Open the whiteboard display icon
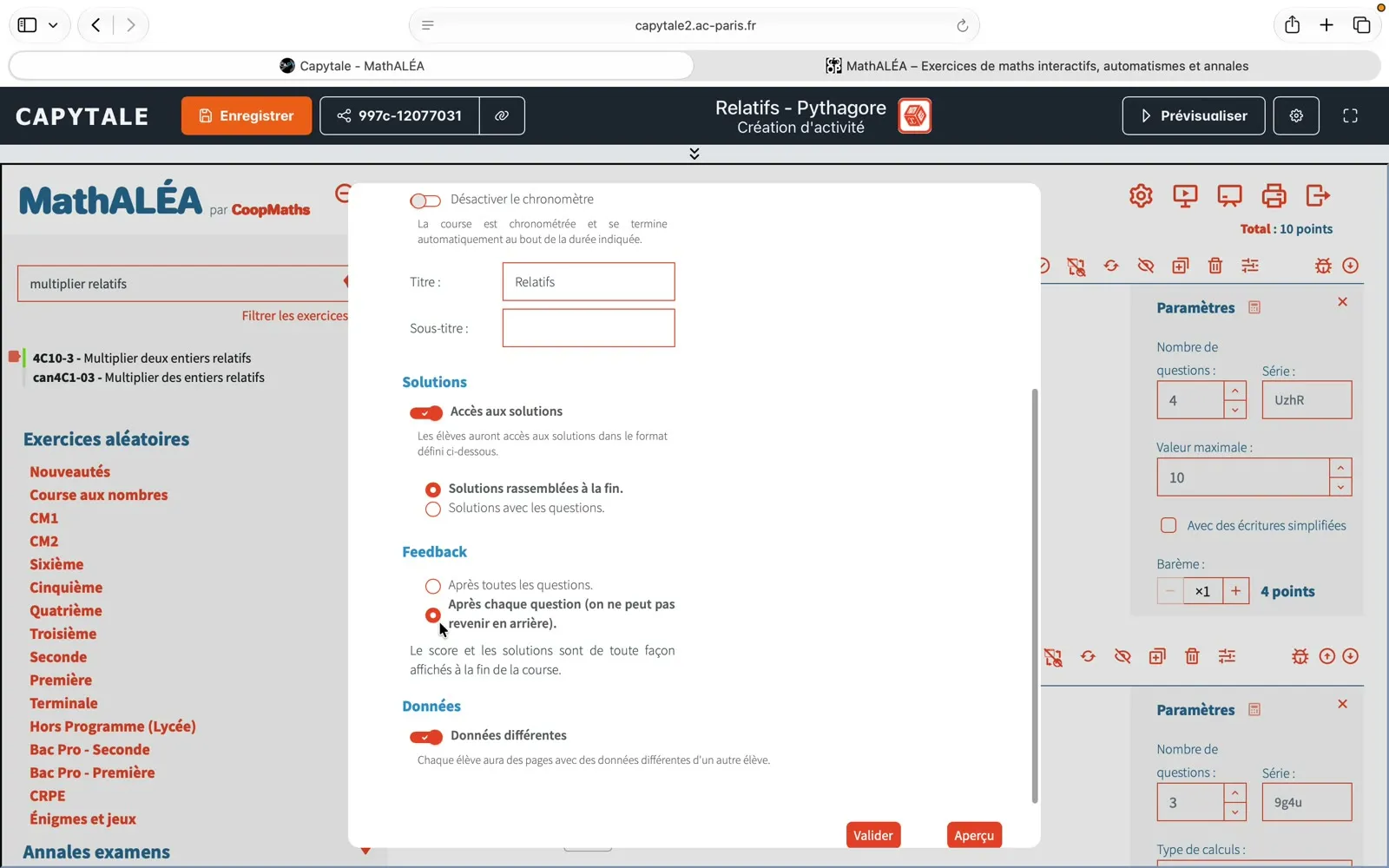Screen dimensions: 1389x868 coord(1229,196)
